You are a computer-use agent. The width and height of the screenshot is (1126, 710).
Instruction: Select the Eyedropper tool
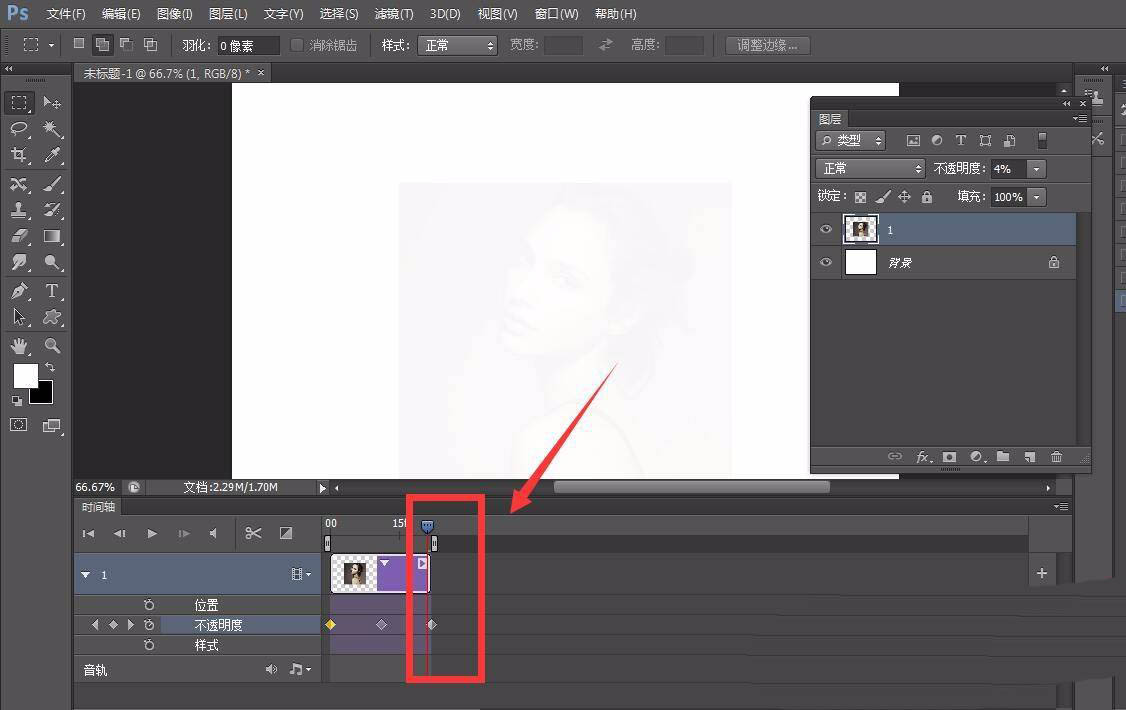tap(52, 155)
